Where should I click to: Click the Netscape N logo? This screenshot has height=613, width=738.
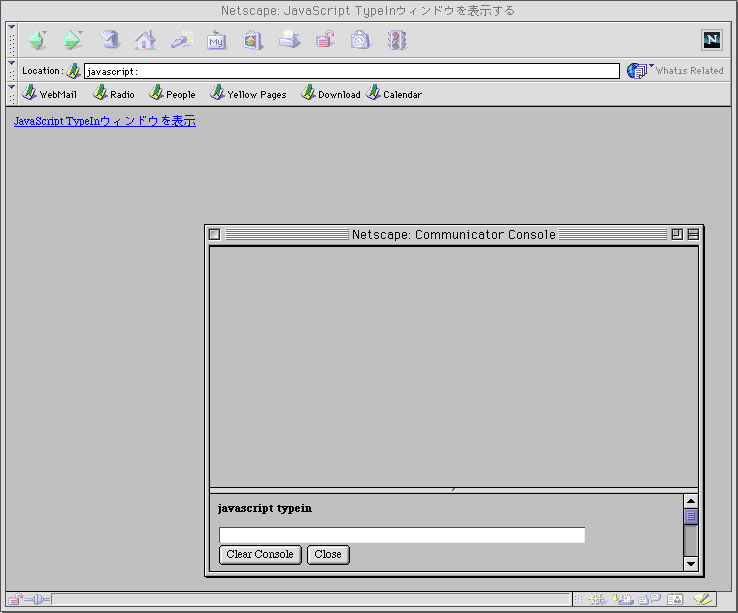[x=712, y=40]
